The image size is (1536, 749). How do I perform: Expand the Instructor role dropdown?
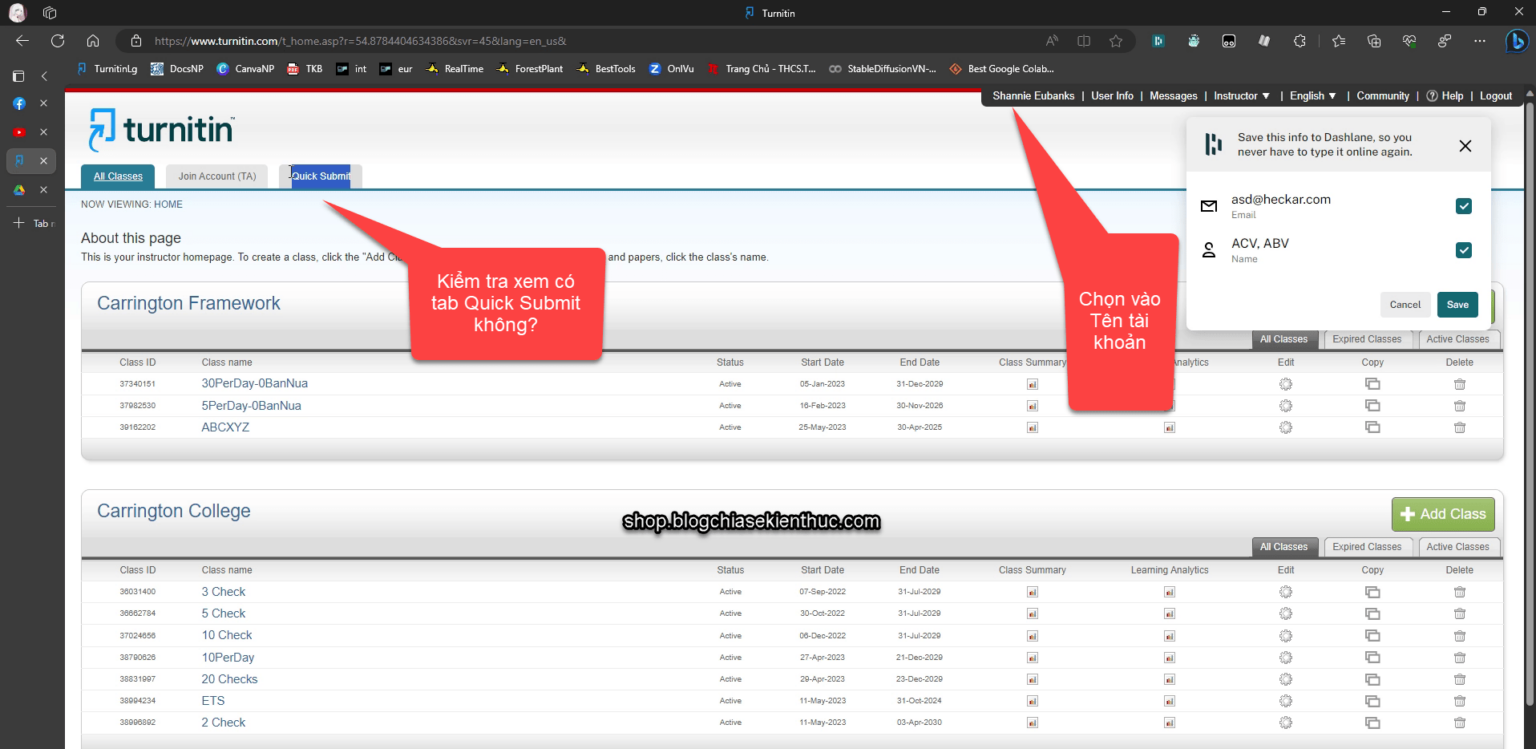(1241, 96)
